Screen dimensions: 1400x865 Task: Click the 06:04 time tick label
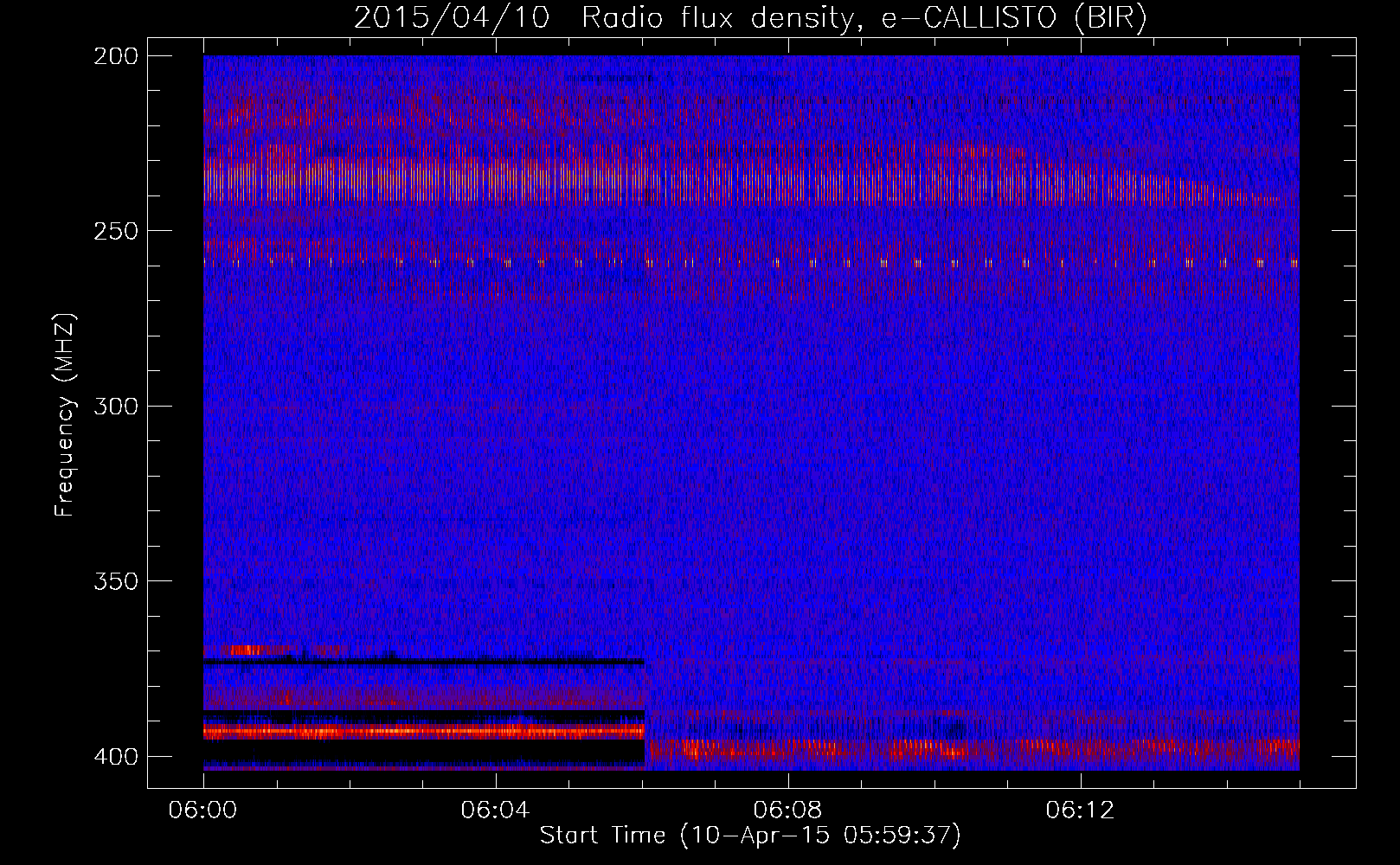tap(495, 810)
